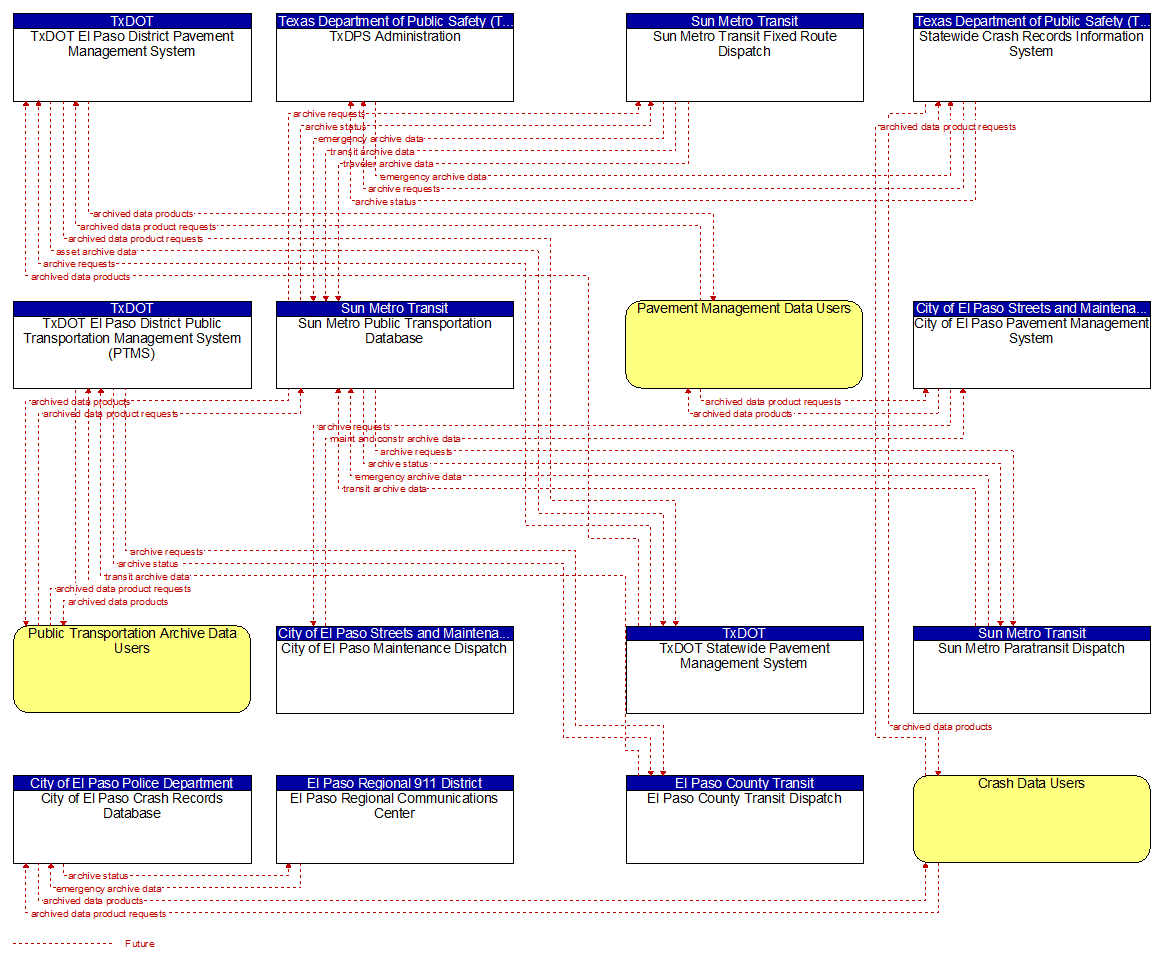This screenshot has height=961, width=1160.
Task: Select the Sun Metro Transit Fixed Route Dispatch box
Action: [x=745, y=58]
